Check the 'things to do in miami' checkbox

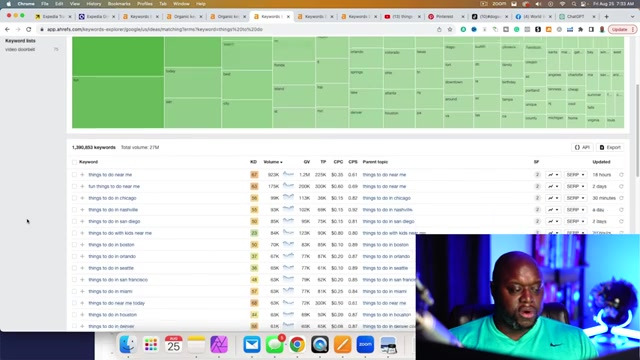[74, 291]
